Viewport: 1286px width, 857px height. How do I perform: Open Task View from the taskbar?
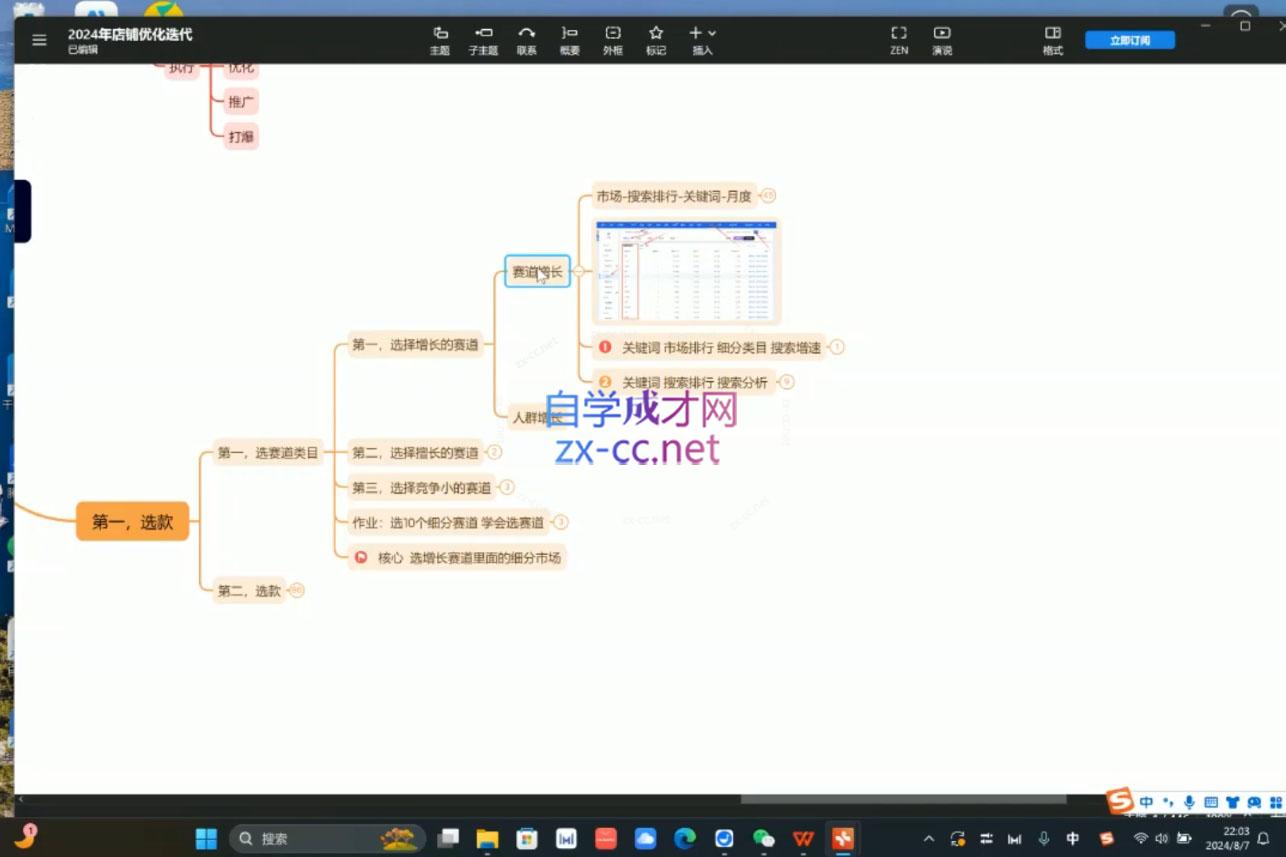(x=449, y=838)
